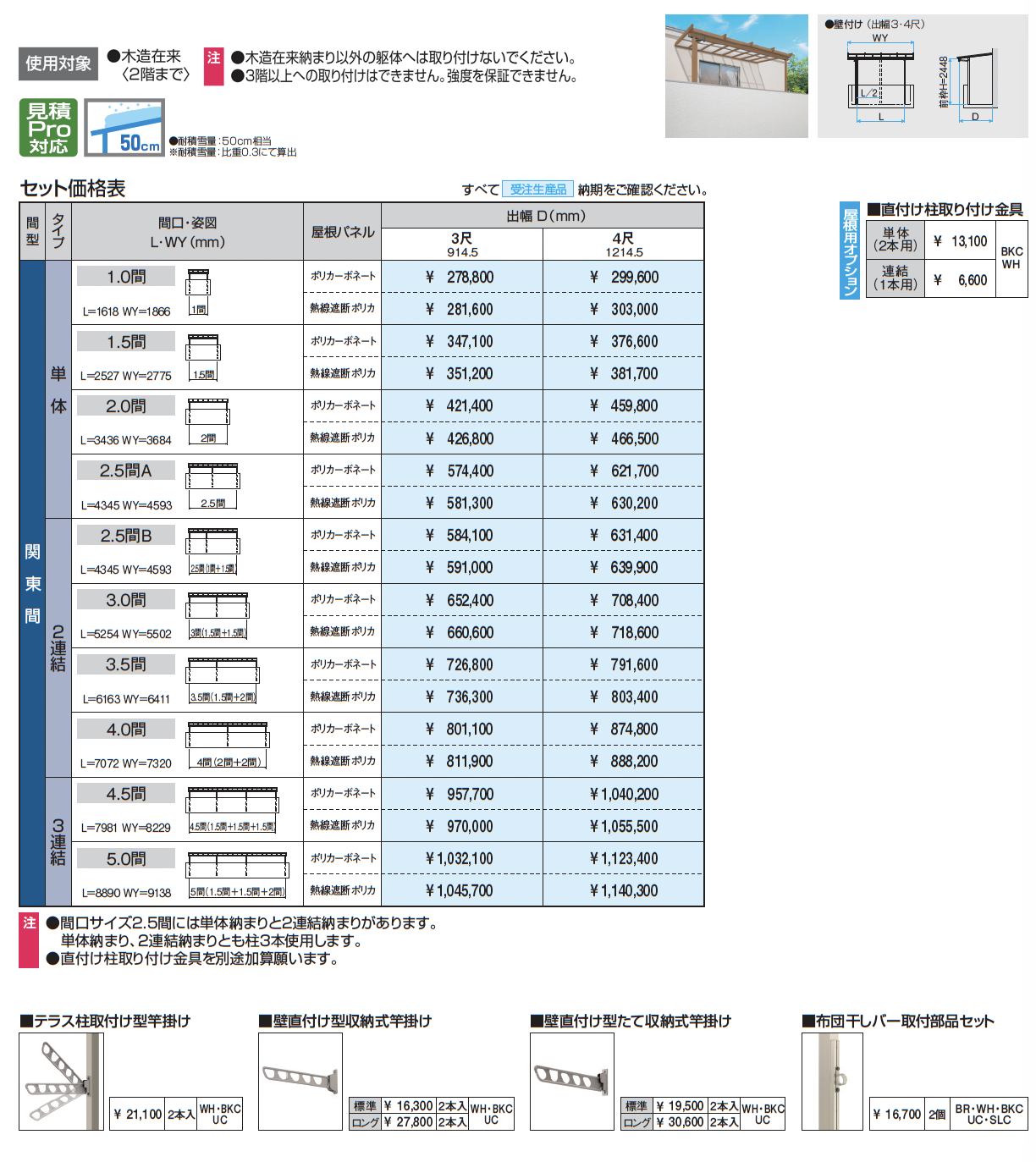Image resolution: width=1036 pixels, height=1162 pixels.
Task: Open the 壁直付け型収納式竿掛け product image
Action: [300, 1082]
